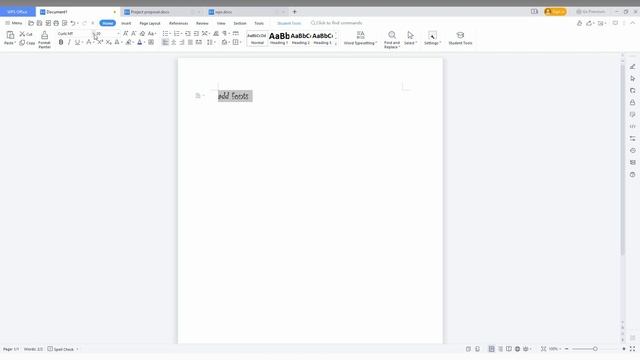Click the font size input field
640x360 pixels.
(x=106, y=33)
